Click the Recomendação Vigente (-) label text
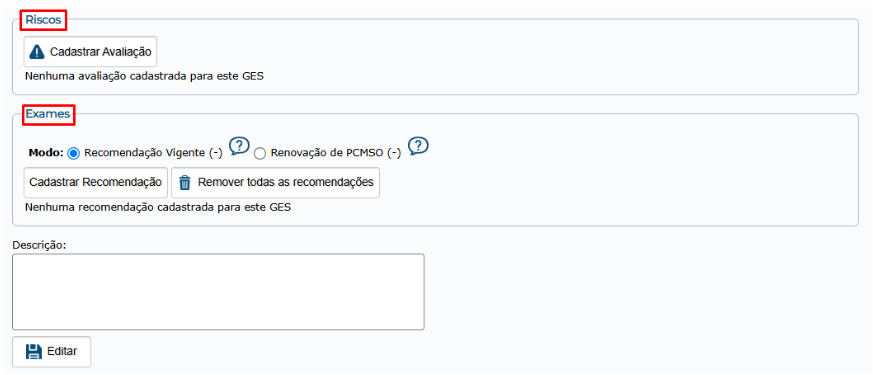 pyautogui.click(x=154, y=154)
